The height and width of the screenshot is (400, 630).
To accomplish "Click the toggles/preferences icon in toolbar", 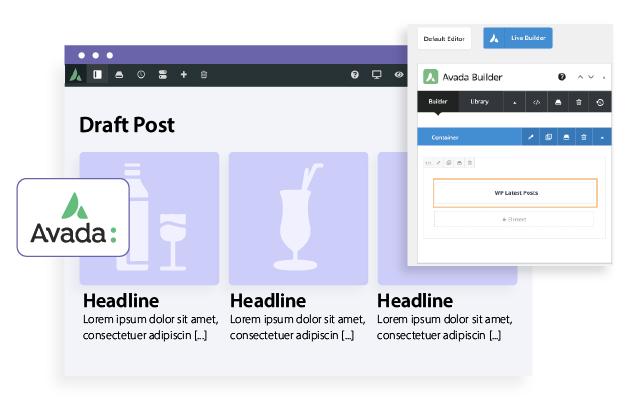I will [x=163, y=75].
